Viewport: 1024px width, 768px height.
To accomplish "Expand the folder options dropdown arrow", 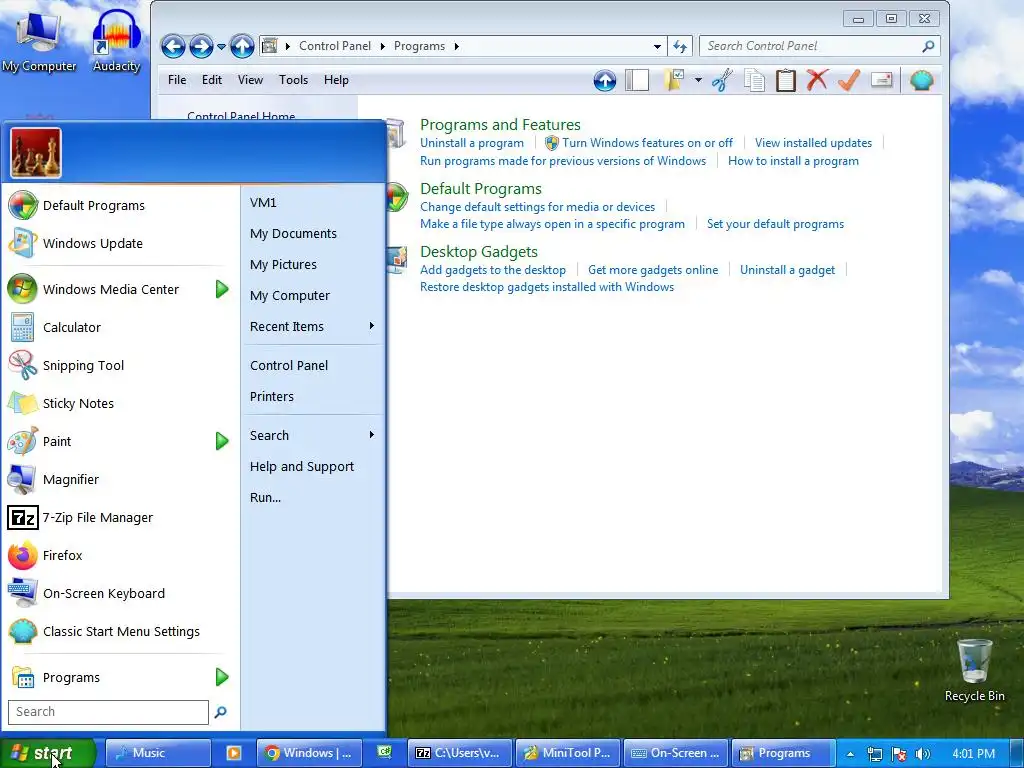I will [698, 80].
